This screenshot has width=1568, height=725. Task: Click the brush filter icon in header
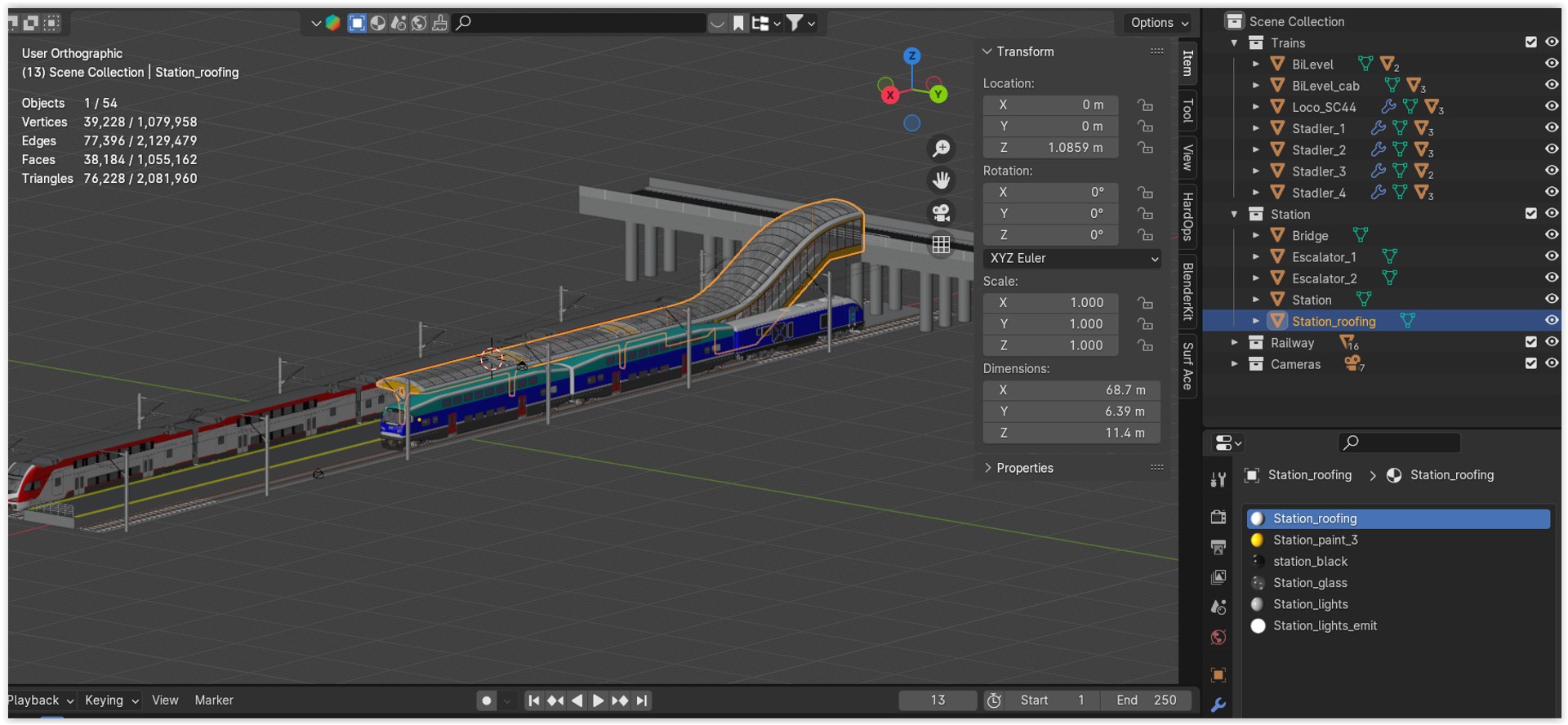coord(439,23)
